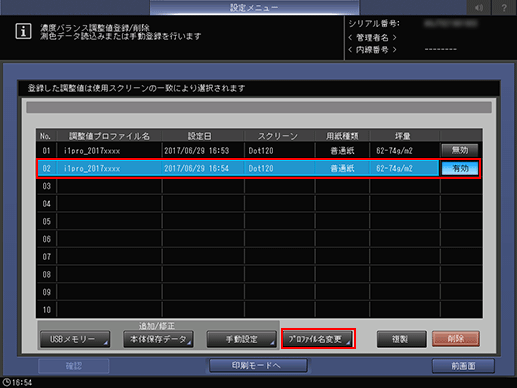Click Dot120 screen cell in row 01
Screen dimensions: 517x388
pyautogui.click(x=261, y=151)
